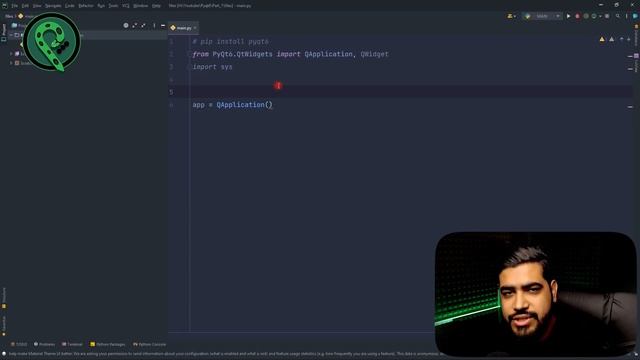Image resolution: width=640 pixels, height=360 pixels.
Task: Click the Material Theme status bar notification
Action: point(224,354)
